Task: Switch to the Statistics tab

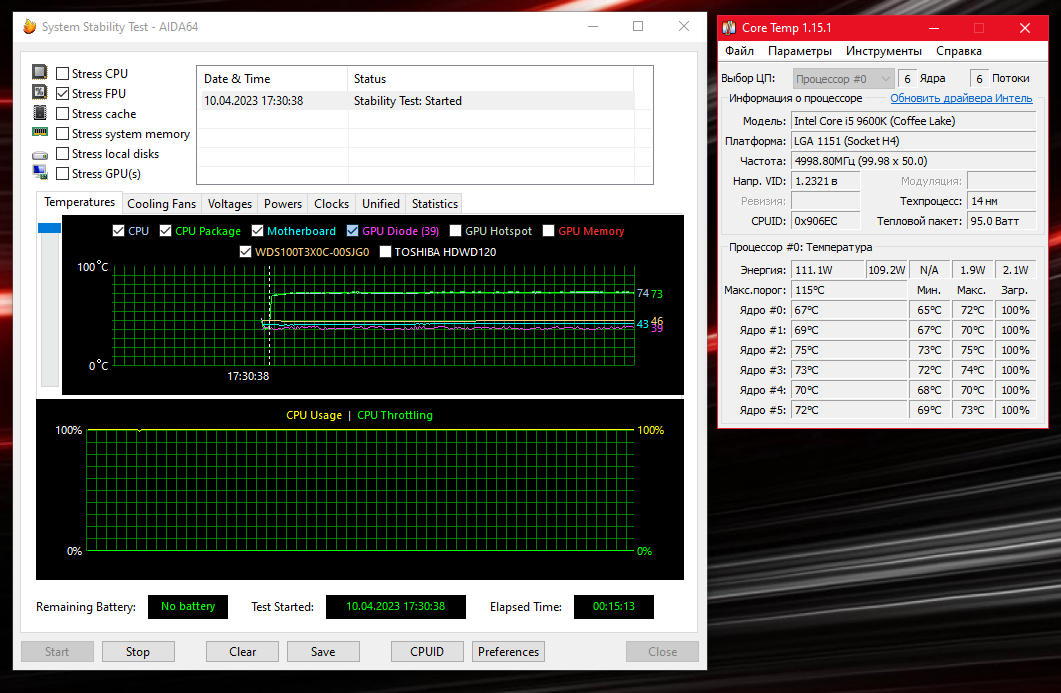Action: [x=434, y=204]
